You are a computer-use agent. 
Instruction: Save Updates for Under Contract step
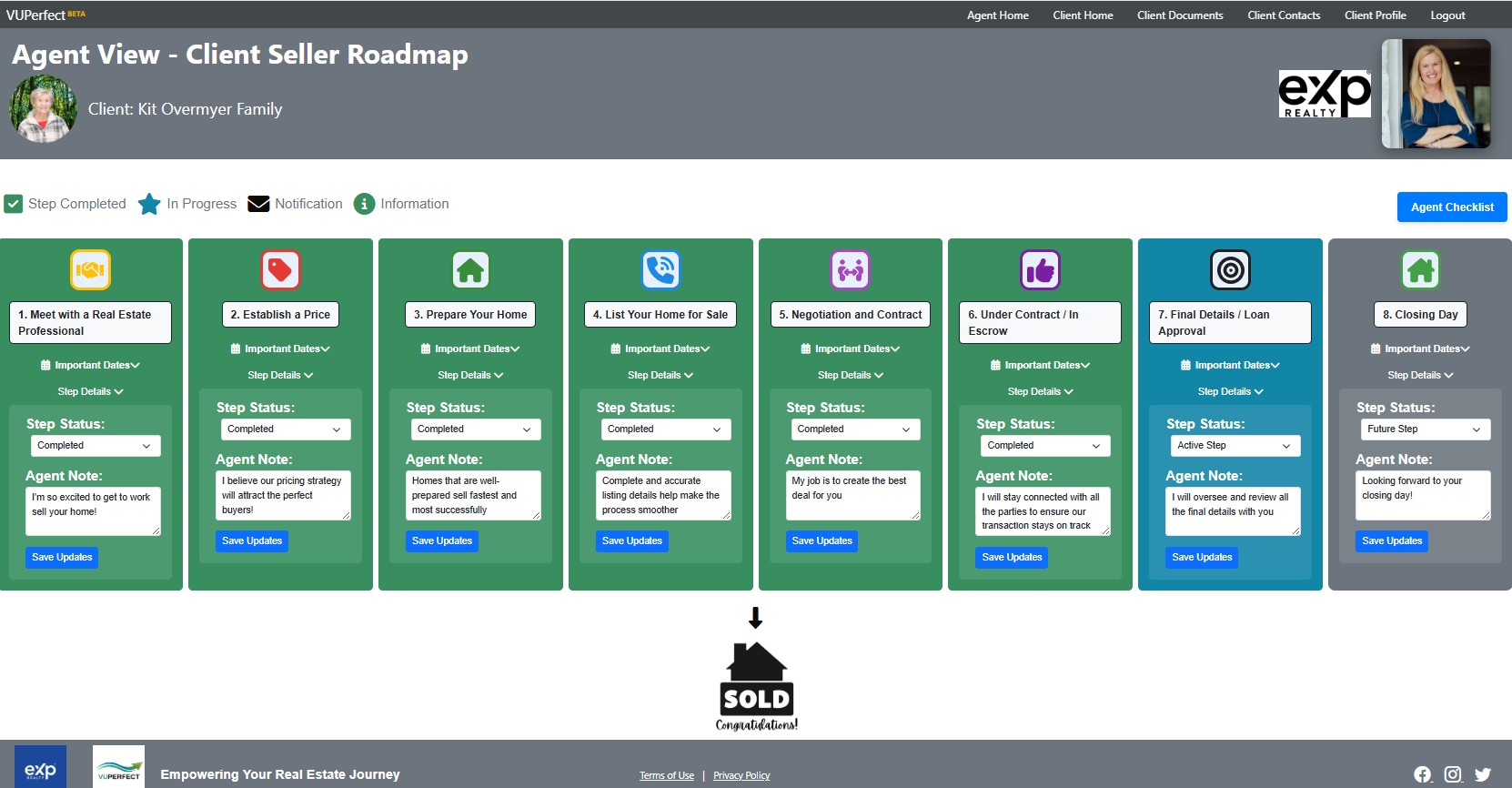tap(1012, 558)
